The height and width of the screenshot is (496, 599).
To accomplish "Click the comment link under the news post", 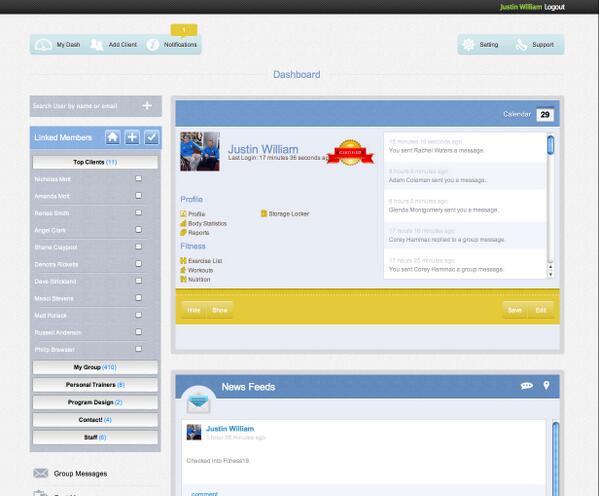I will point(204,493).
